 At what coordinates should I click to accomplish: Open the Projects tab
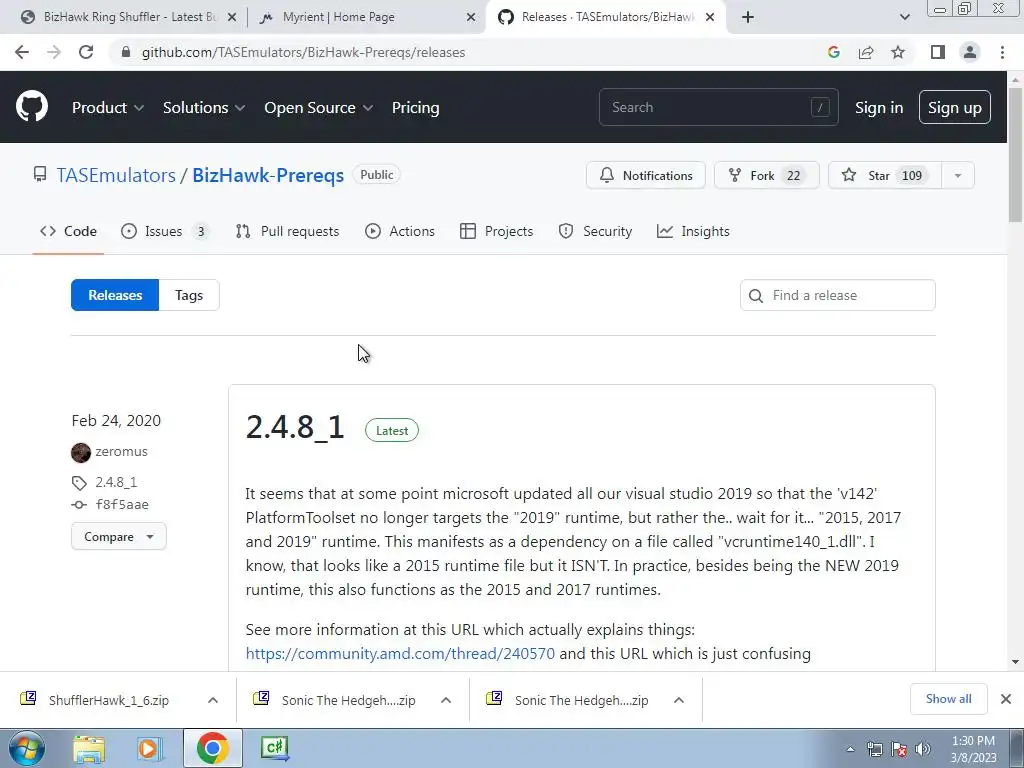coord(496,231)
